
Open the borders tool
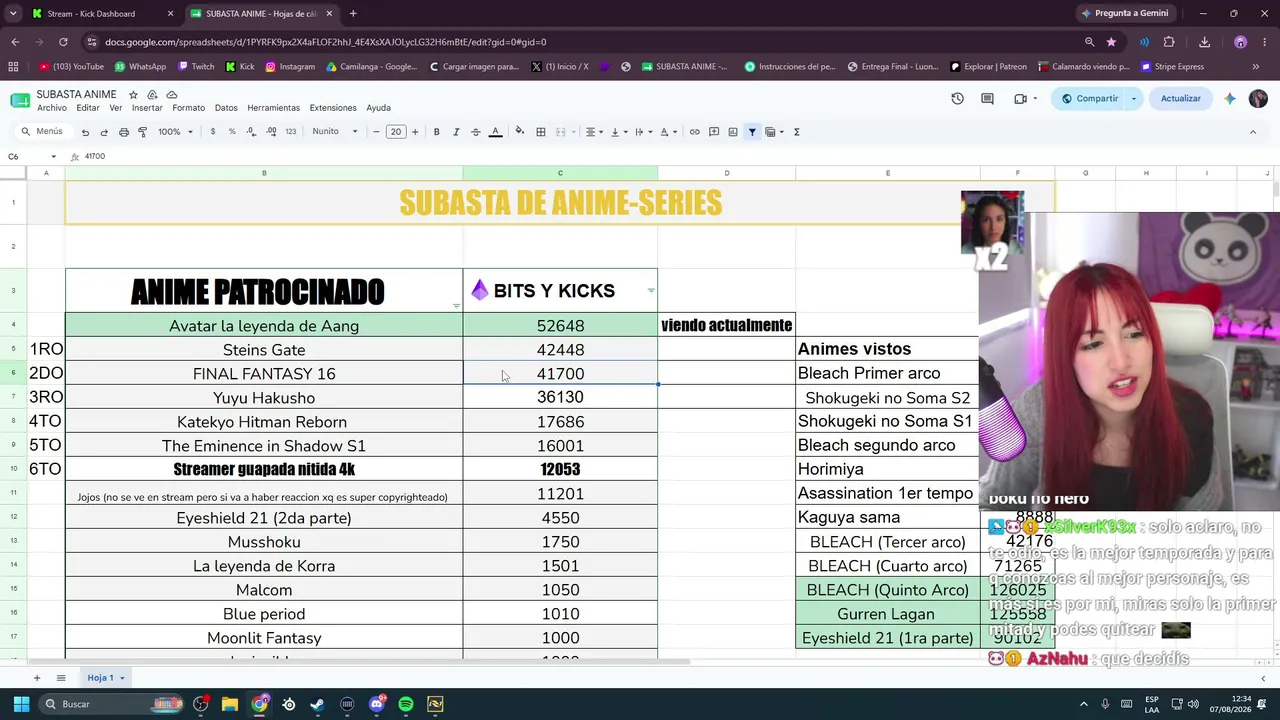[x=541, y=132]
